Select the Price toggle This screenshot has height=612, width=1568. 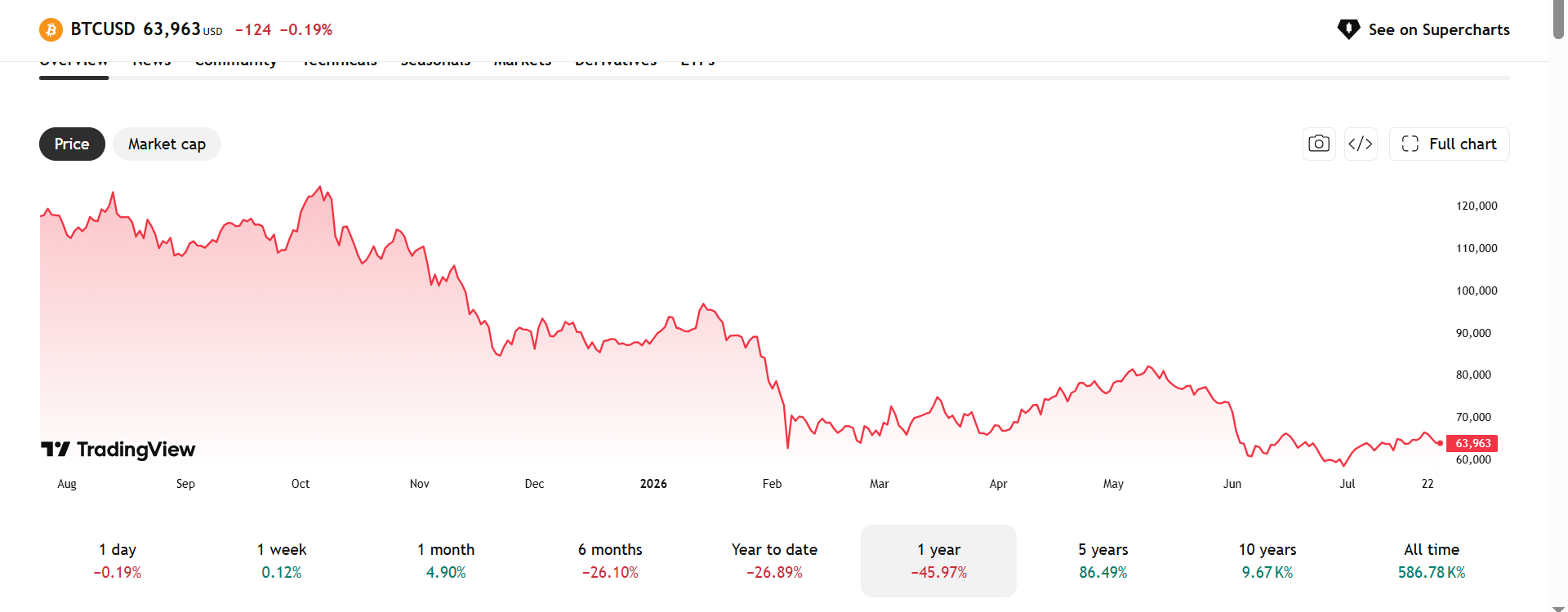(72, 144)
